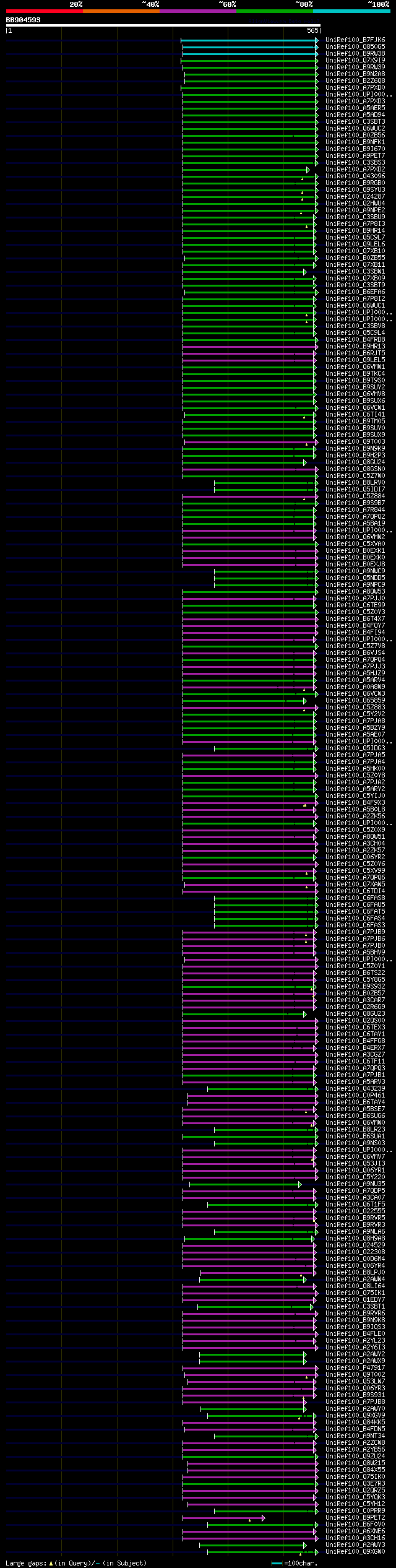Click label UniRef100_B4FLE0

pos(355,1334)
